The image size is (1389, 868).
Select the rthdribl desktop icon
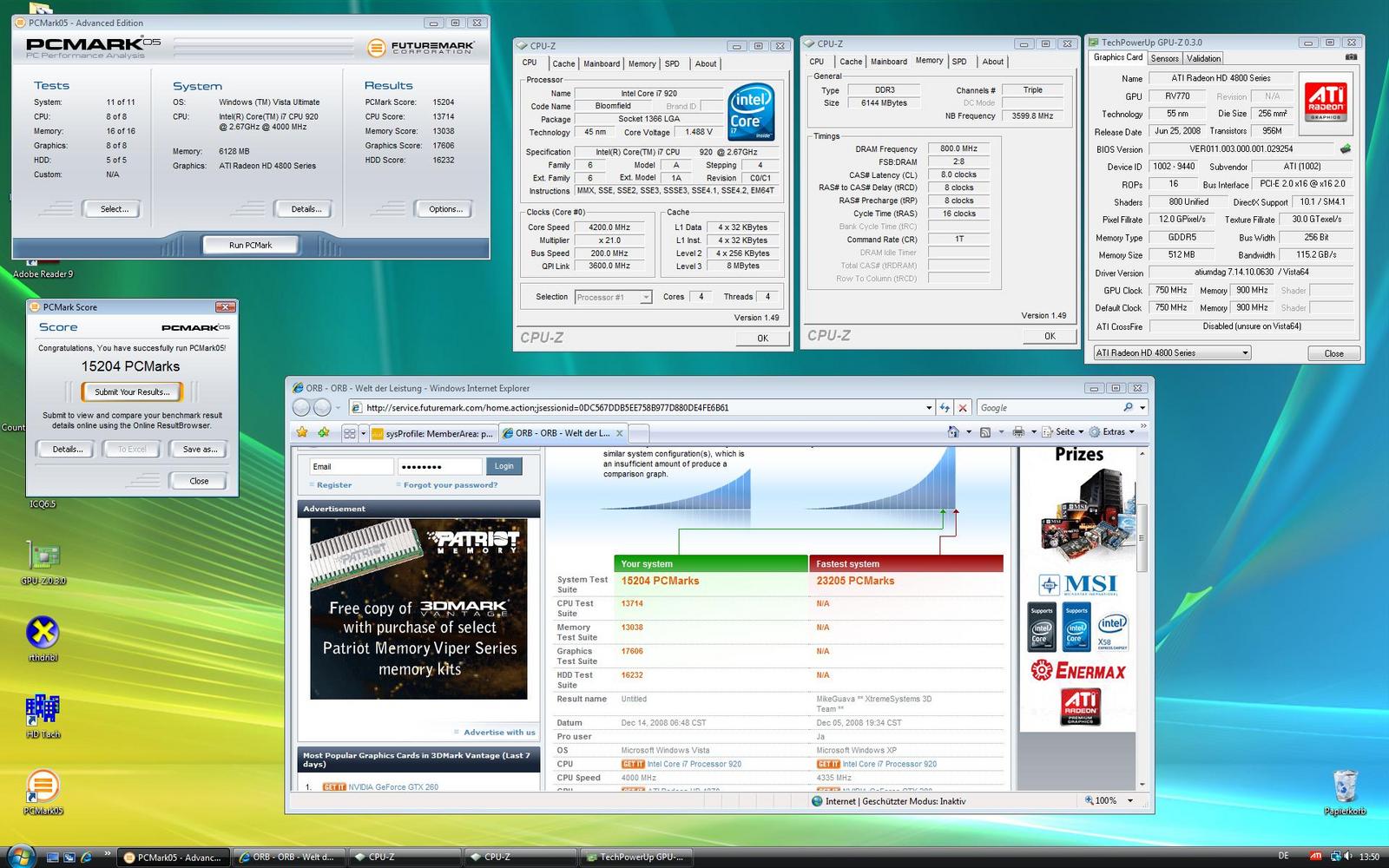[43, 638]
